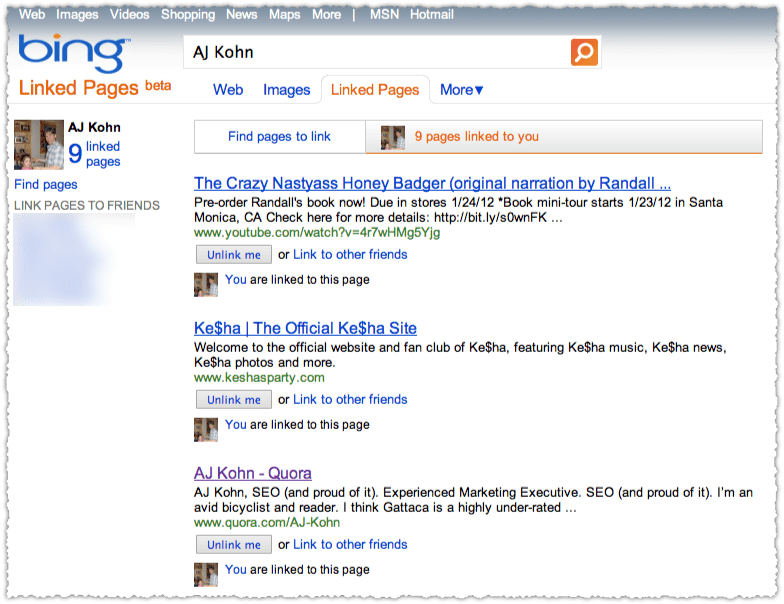This screenshot has height=604, width=784.
Task: Open Maps in top navigation bar
Action: point(284,14)
